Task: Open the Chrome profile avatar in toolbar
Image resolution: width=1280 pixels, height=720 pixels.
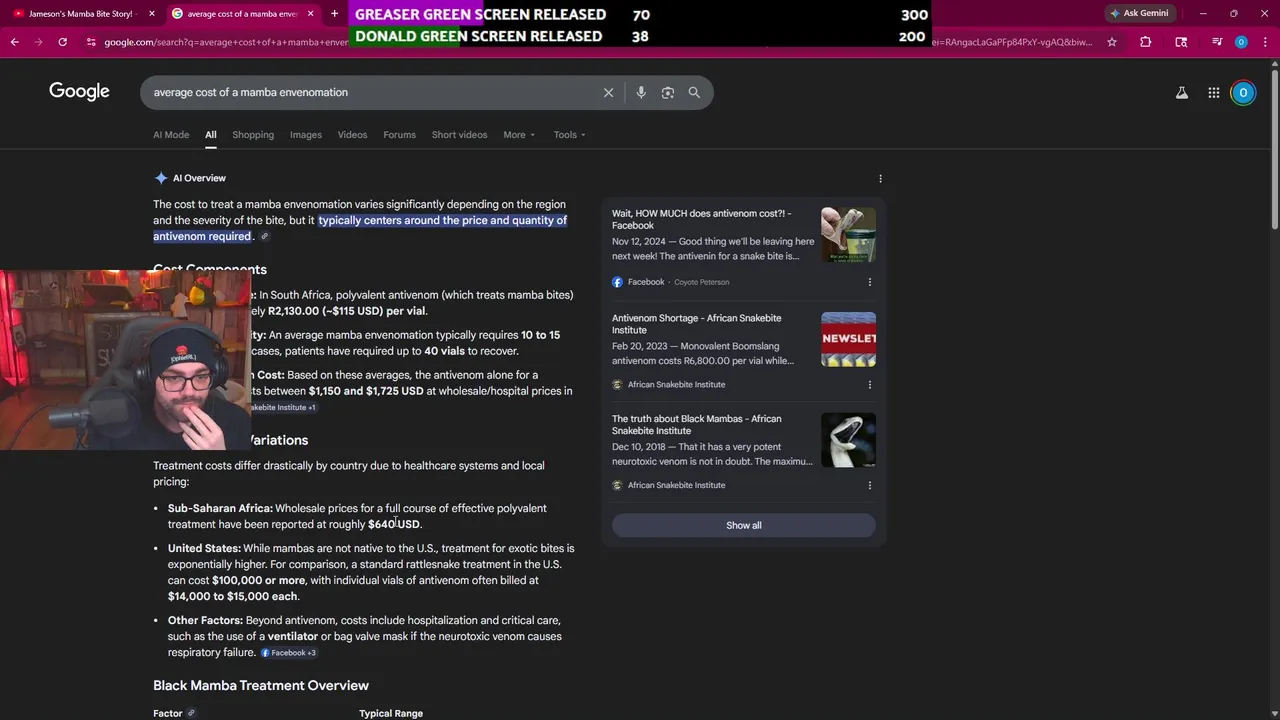Action: [x=1241, y=42]
